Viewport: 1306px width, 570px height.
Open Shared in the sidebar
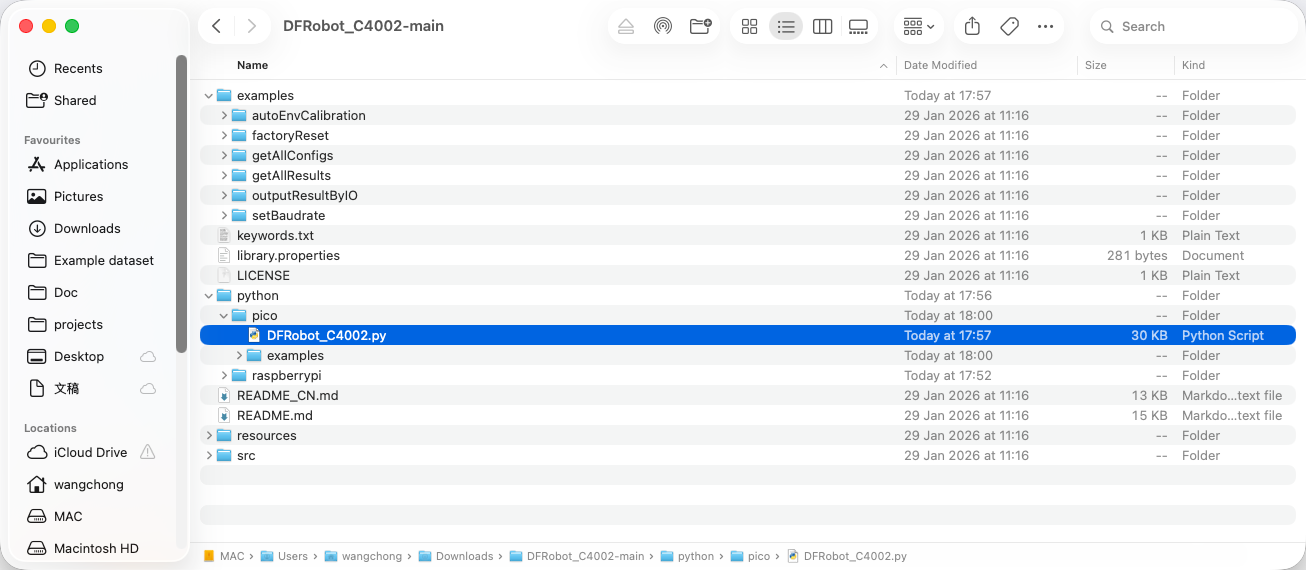click(75, 100)
